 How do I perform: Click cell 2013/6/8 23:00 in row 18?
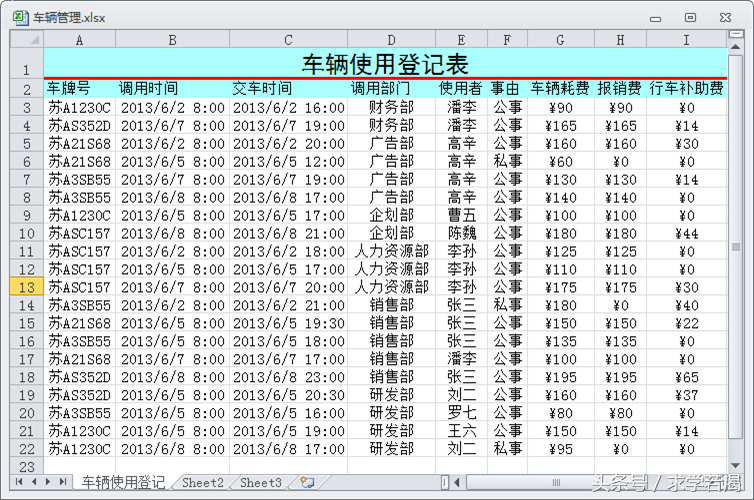(x=289, y=377)
